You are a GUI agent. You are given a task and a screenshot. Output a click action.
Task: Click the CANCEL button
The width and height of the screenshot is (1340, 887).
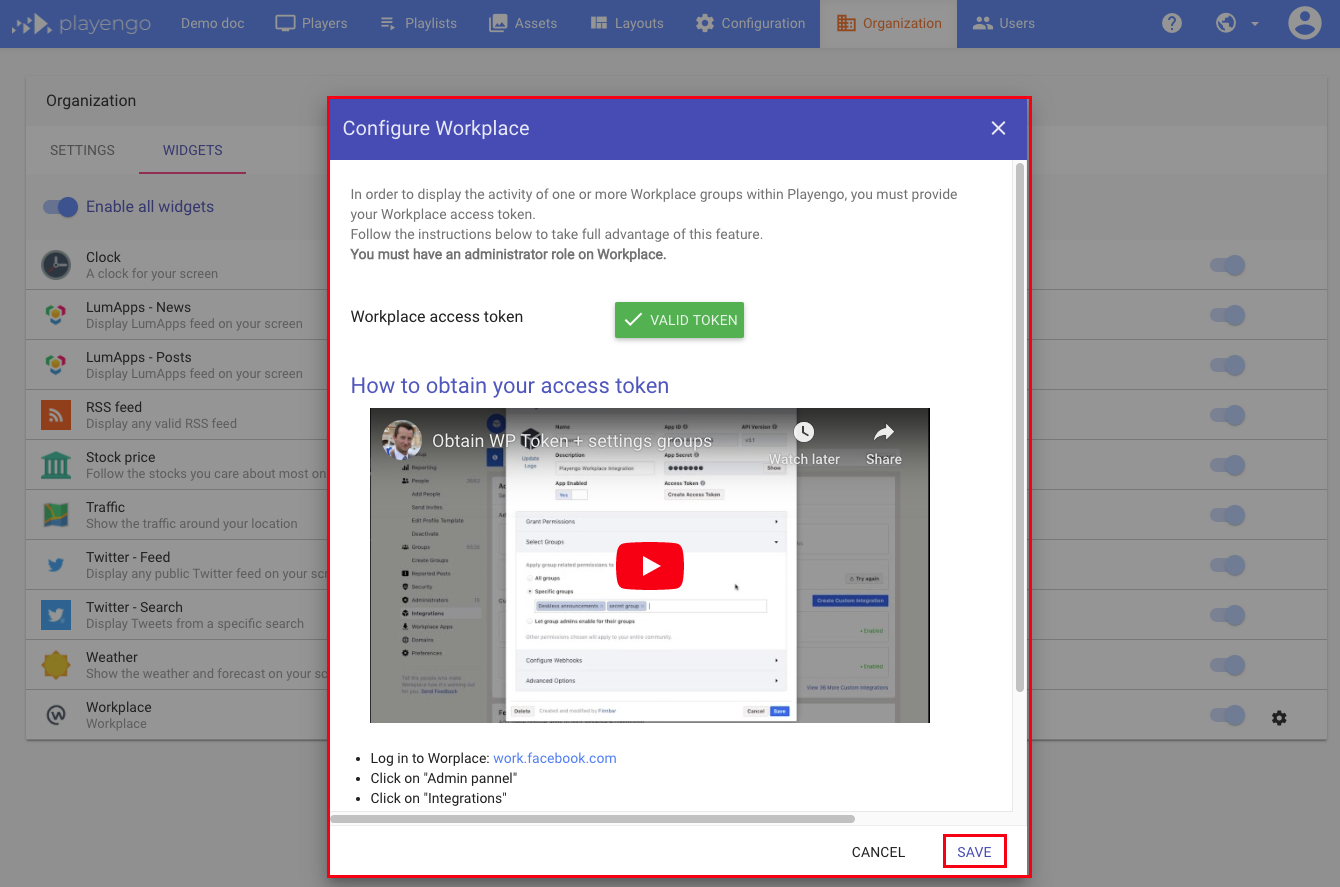[878, 852]
